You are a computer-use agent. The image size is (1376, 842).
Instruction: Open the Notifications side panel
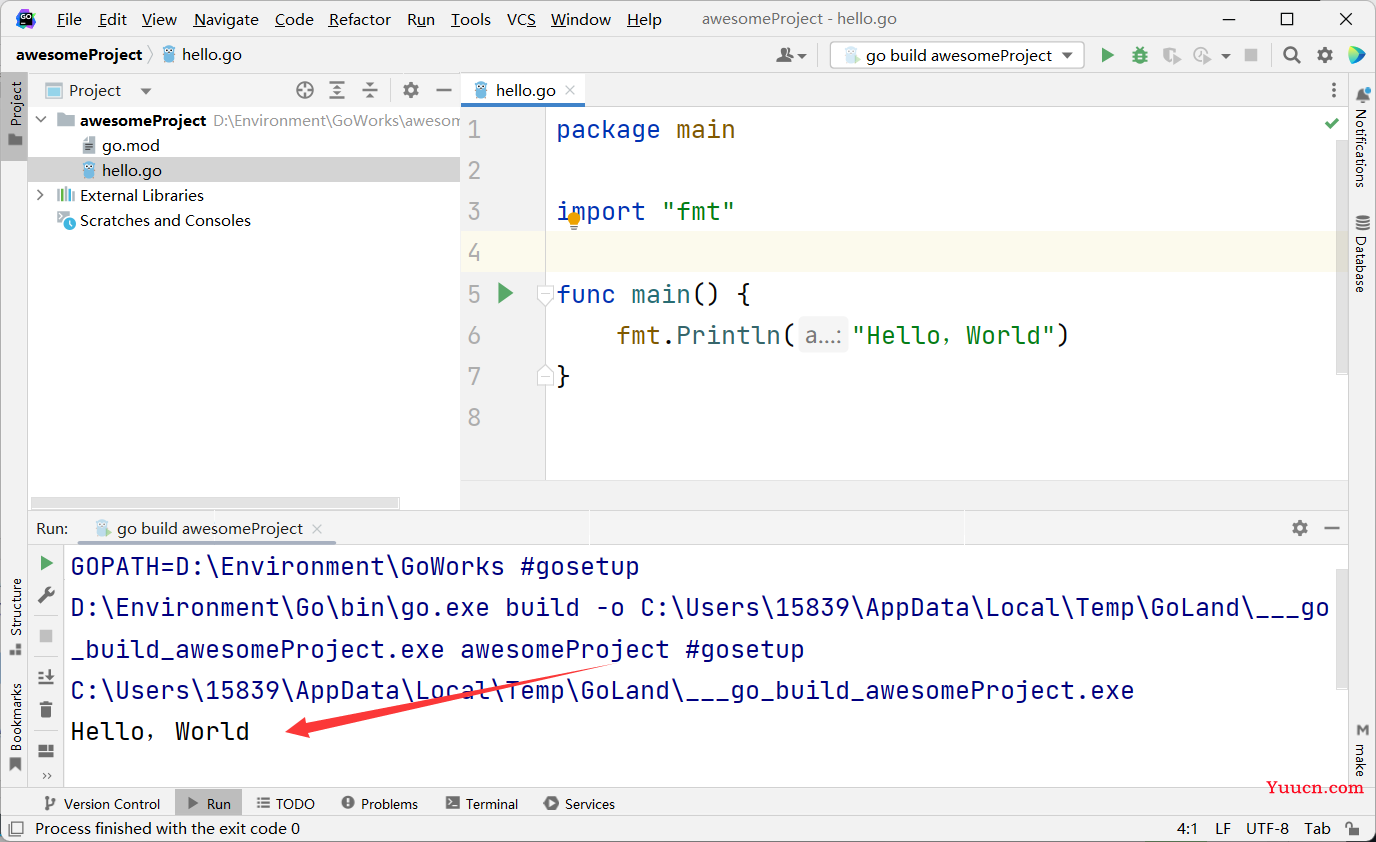[x=1361, y=136]
